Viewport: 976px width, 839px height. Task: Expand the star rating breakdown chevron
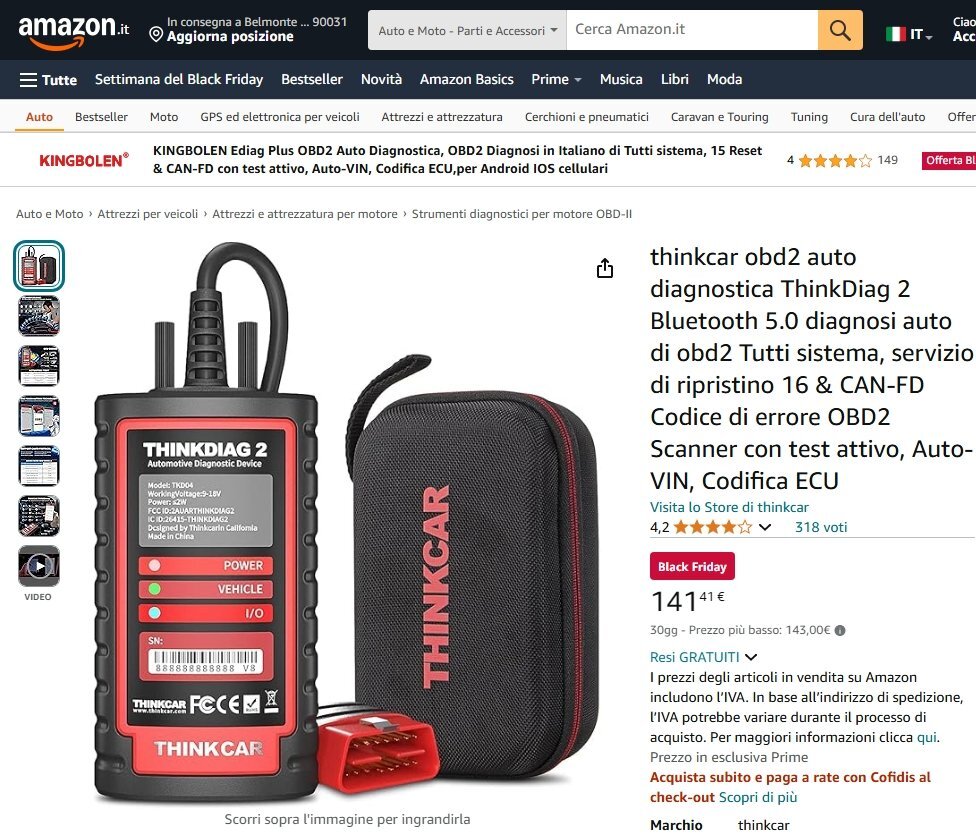click(x=765, y=527)
